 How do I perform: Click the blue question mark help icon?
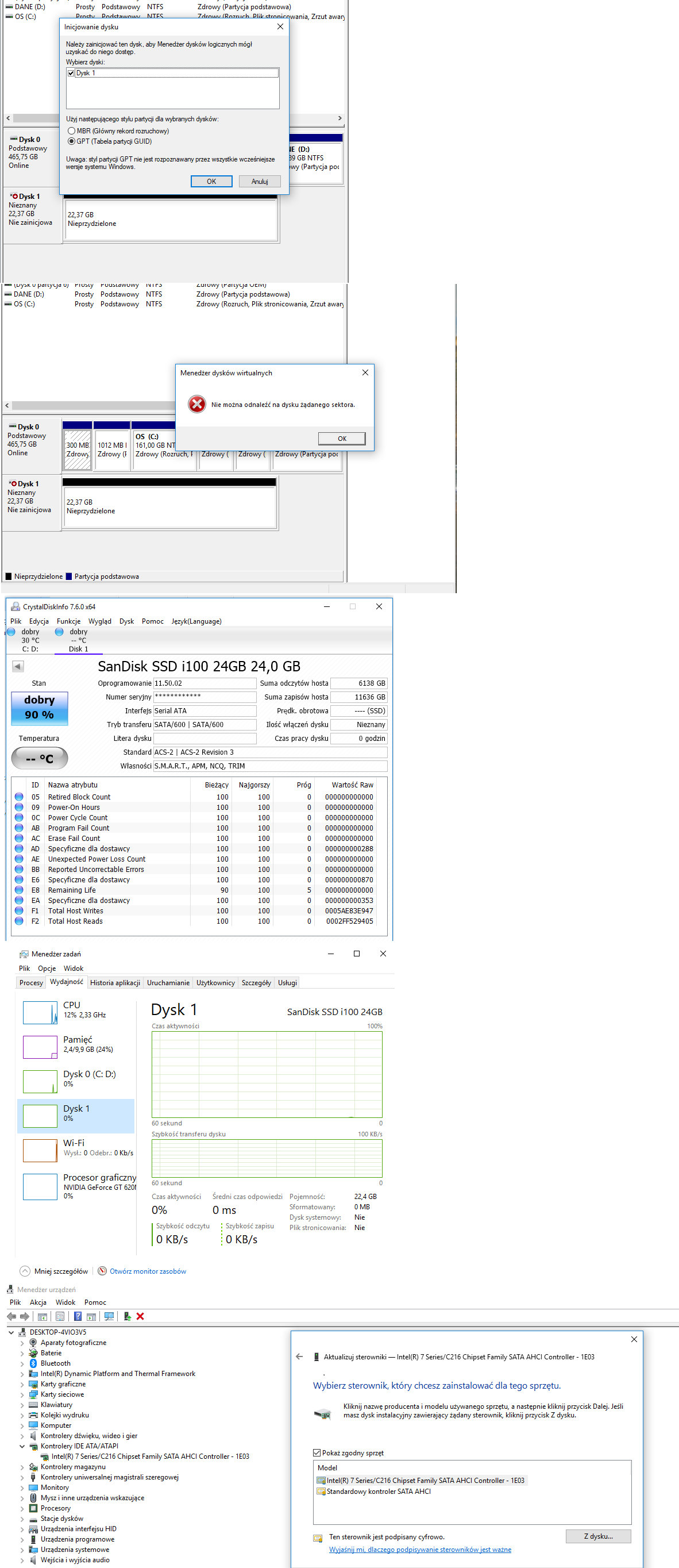pos(78,1316)
